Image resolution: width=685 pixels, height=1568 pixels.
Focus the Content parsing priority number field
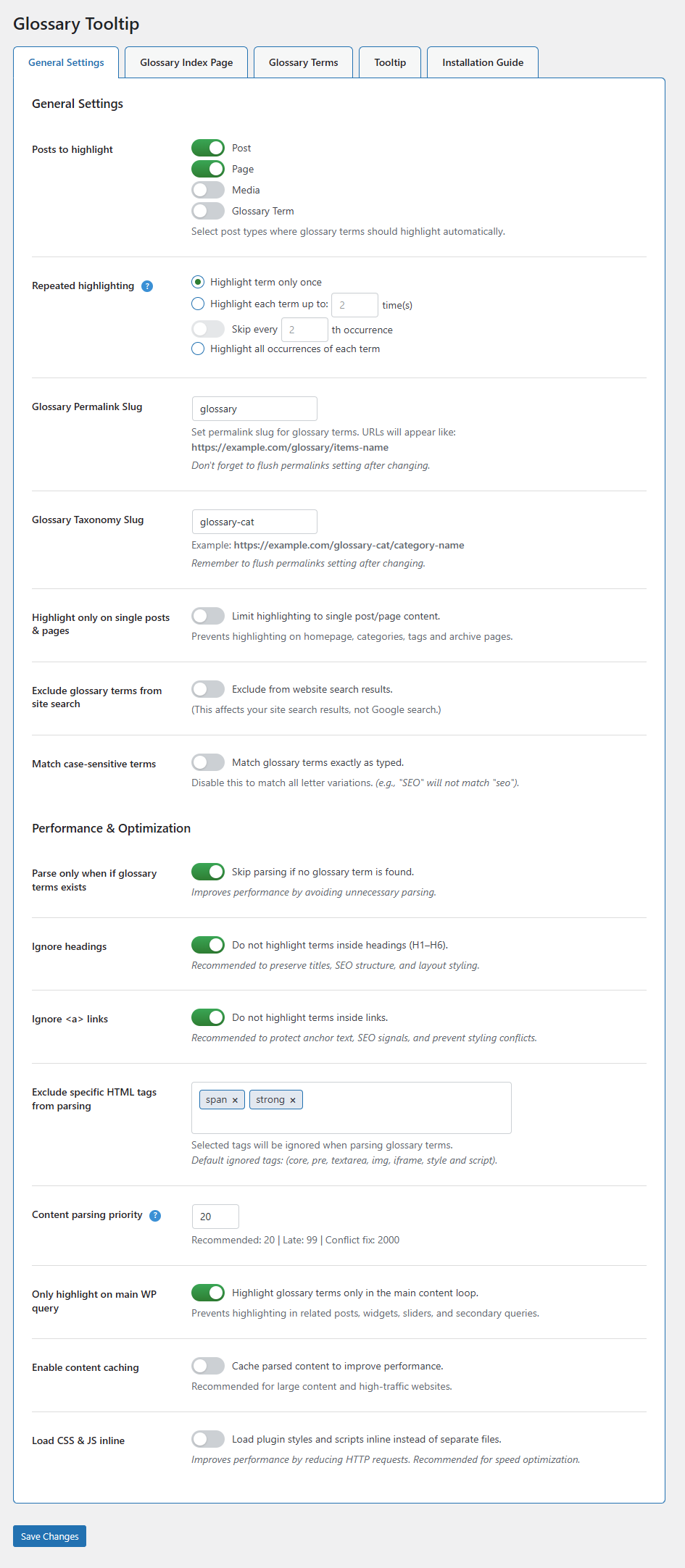click(x=215, y=1217)
